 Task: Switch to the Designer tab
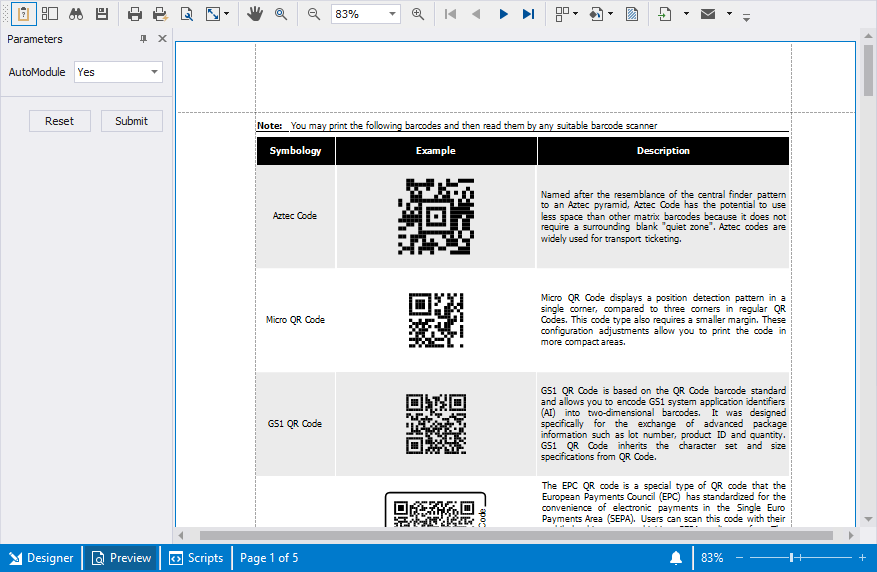(x=41, y=558)
